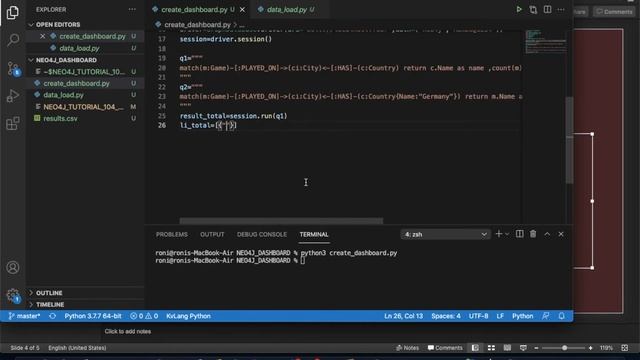
Task: Click Synchronize Changes icon in status bar
Action: click(52, 316)
